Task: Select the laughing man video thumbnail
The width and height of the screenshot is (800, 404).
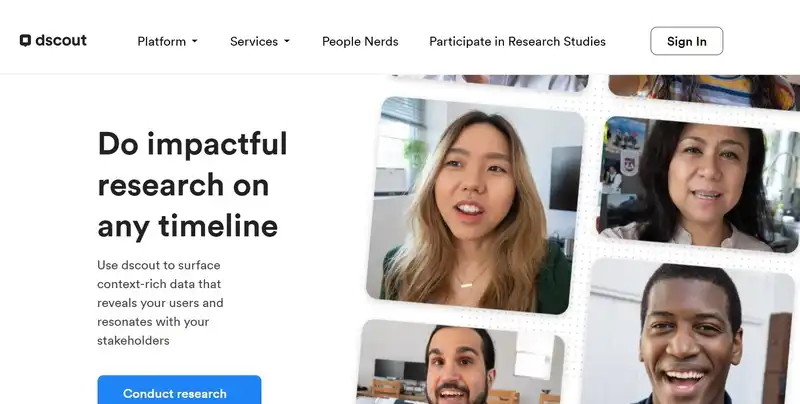Action: click(689, 333)
